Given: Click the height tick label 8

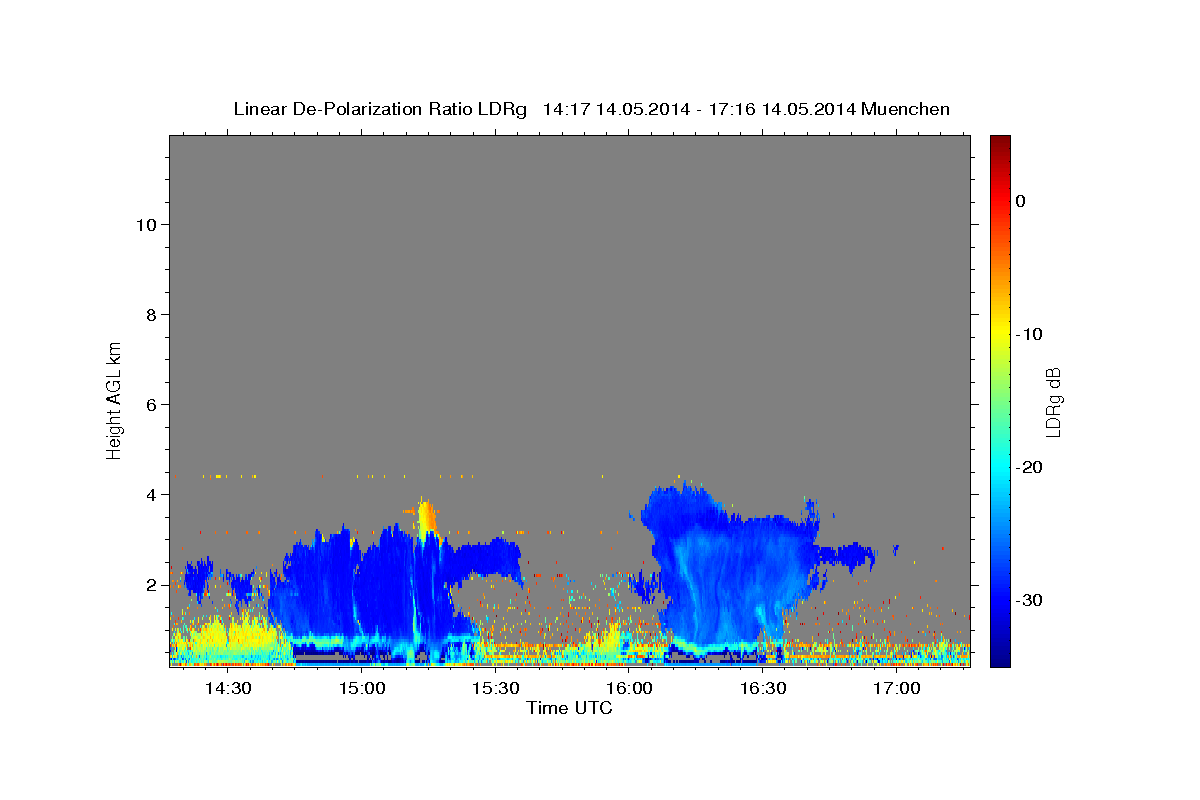Looking at the screenshot, I should click(x=152, y=315).
